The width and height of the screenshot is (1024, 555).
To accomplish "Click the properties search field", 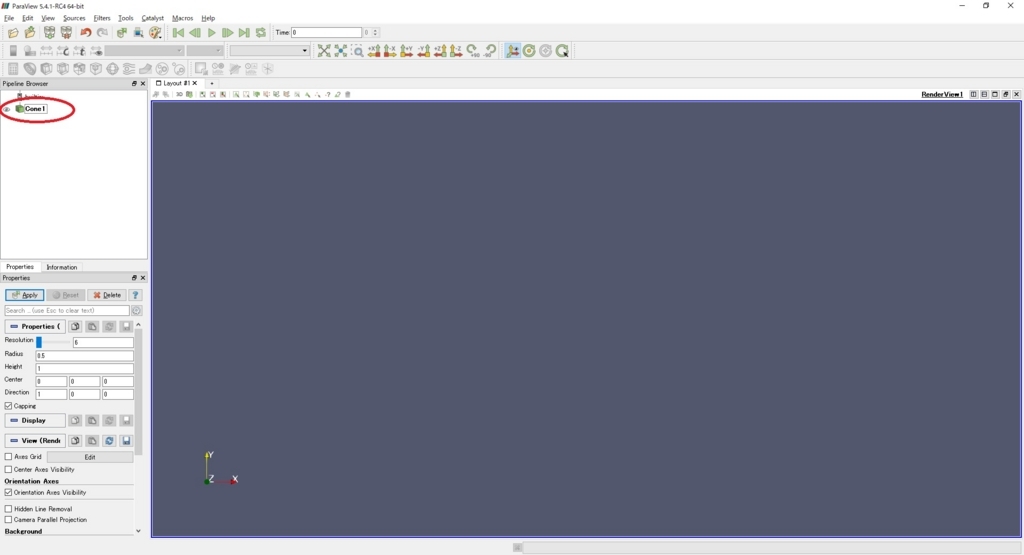I will 67,311.
